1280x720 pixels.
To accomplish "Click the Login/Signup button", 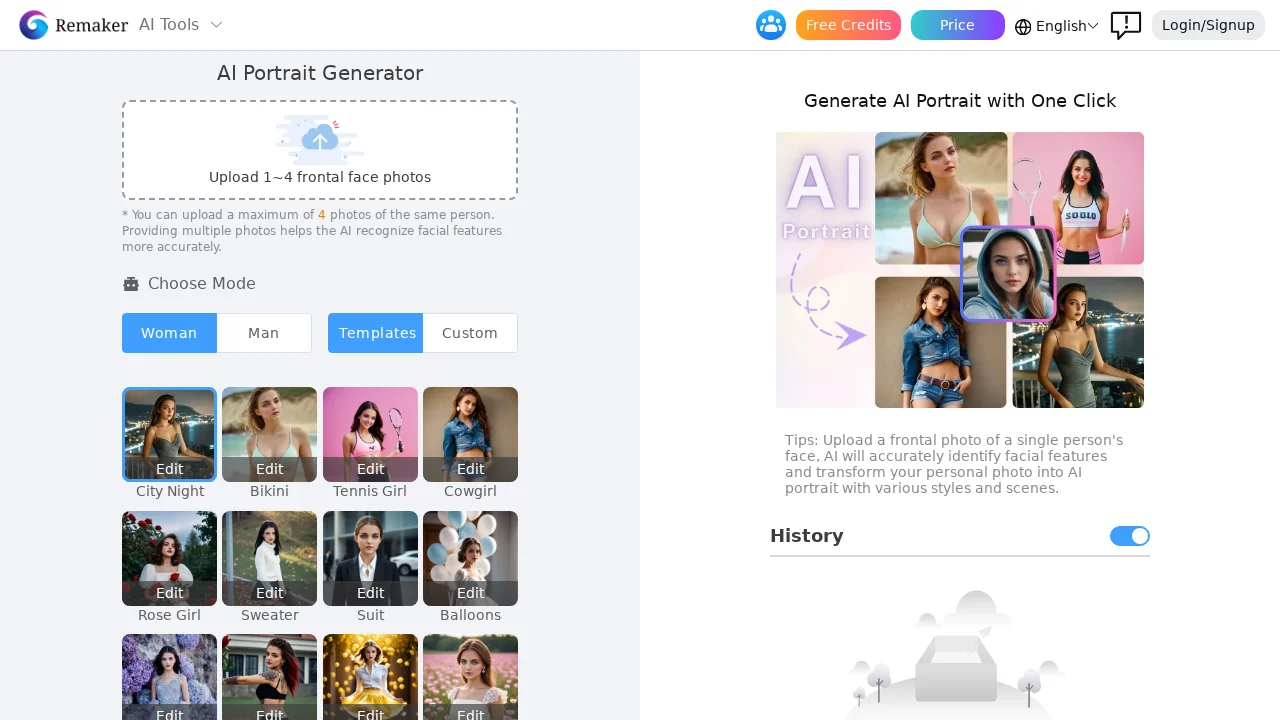I will coord(1208,25).
